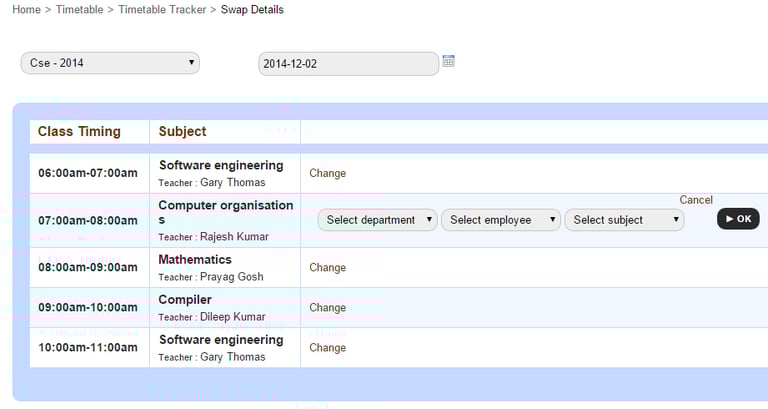
Task: Change the 06:00am-07:00am Software engineering class
Action: point(327,173)
